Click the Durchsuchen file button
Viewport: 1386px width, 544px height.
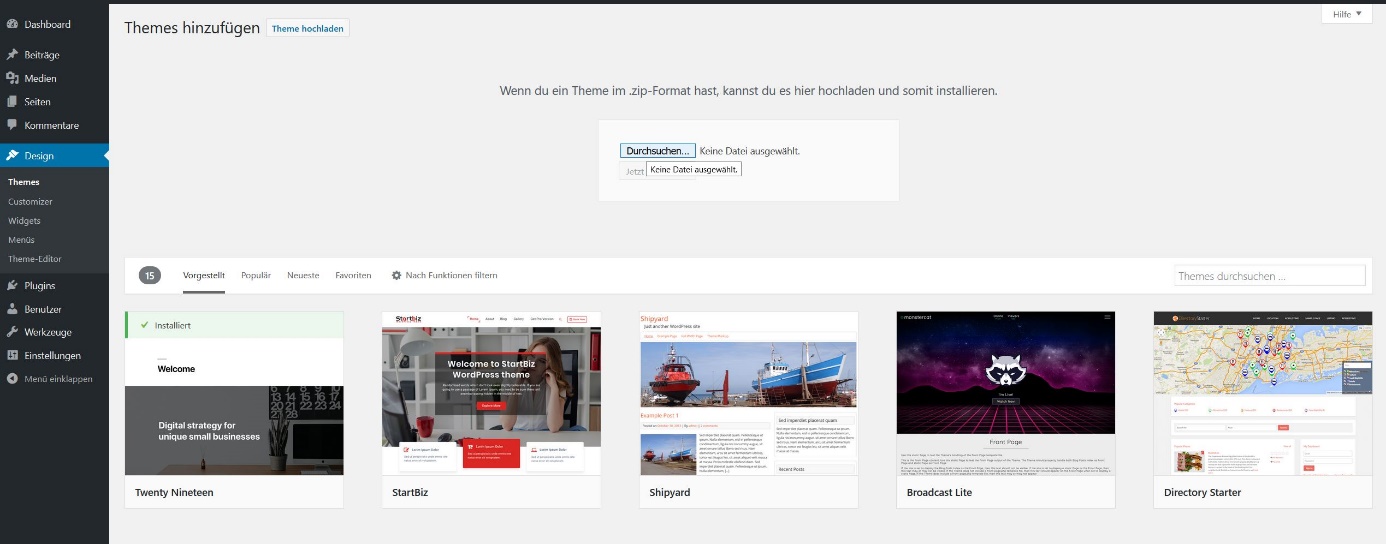(x=657, y=151)
